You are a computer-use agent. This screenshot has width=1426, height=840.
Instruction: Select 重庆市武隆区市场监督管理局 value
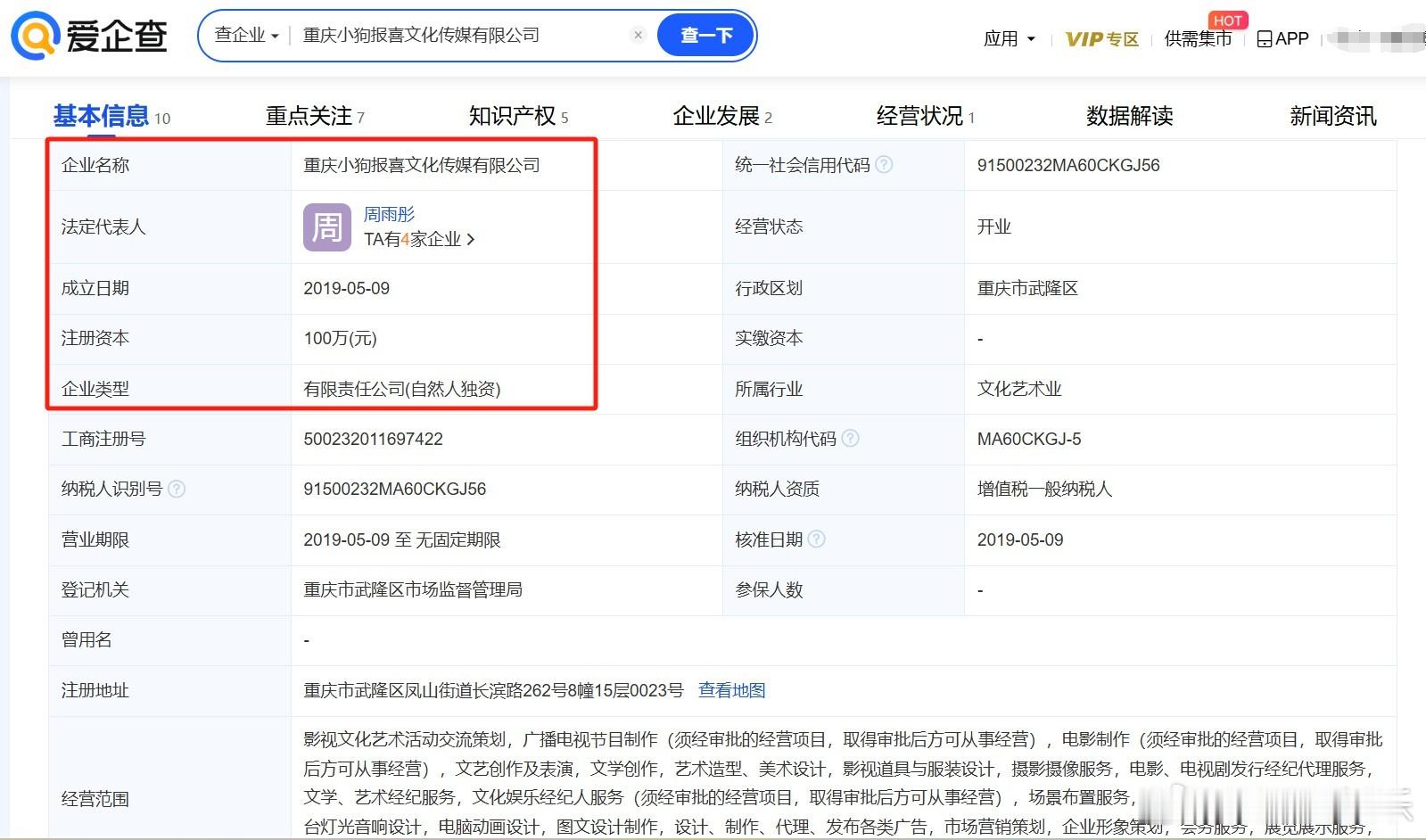pyautogui.click(x=413, y=589)
